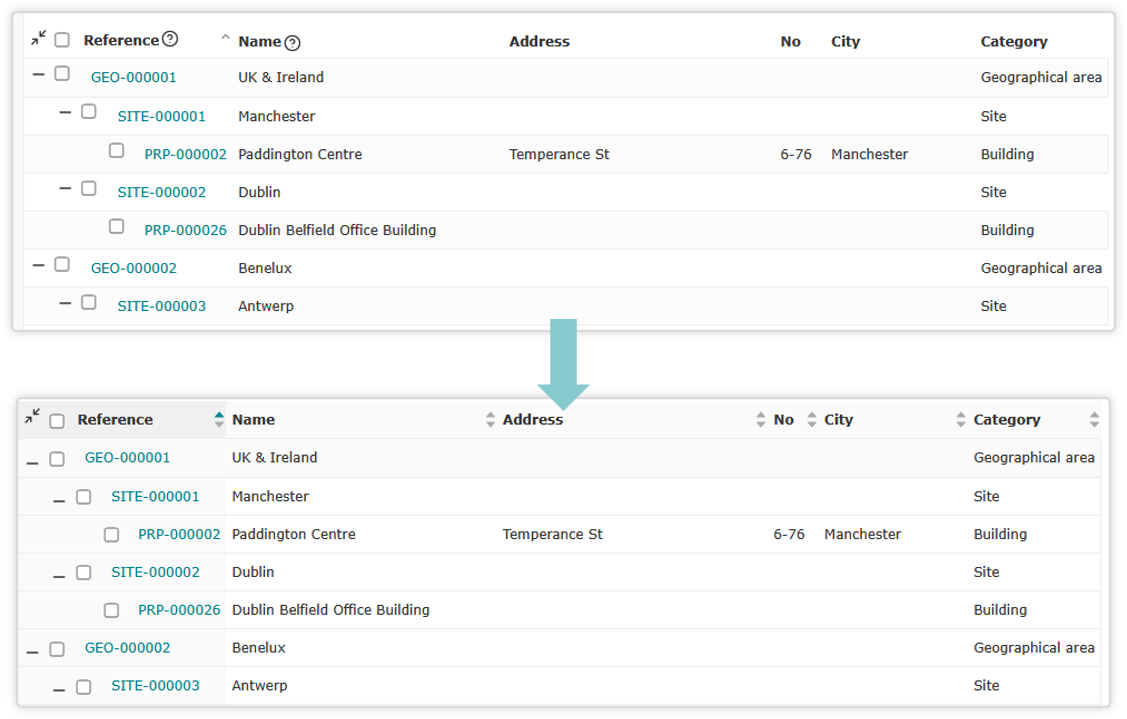Check PRP-000026 row in bottom table
Screen dimensions: 1127x719
(x=111, y=610)
